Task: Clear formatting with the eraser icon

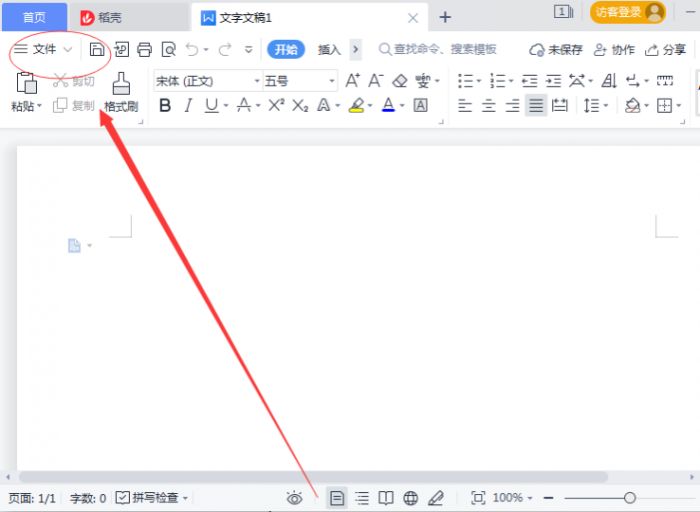Action: click(400, 81)
